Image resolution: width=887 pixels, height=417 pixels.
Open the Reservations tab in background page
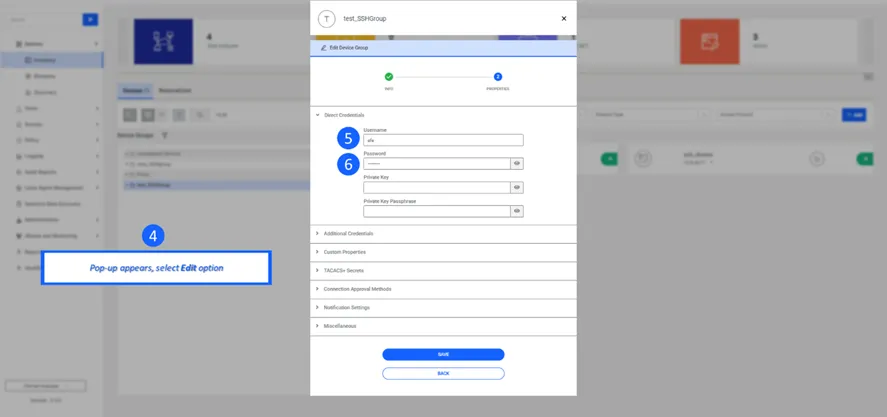click(175, 91)
